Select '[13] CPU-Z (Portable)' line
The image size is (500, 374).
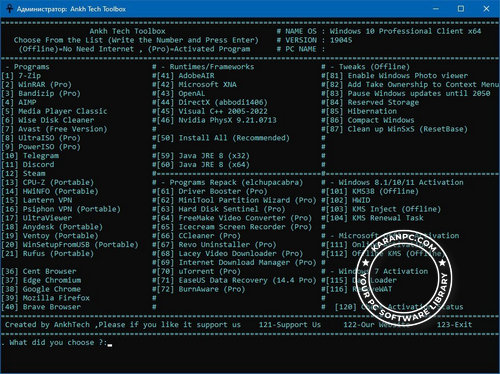tap(48, 182)
